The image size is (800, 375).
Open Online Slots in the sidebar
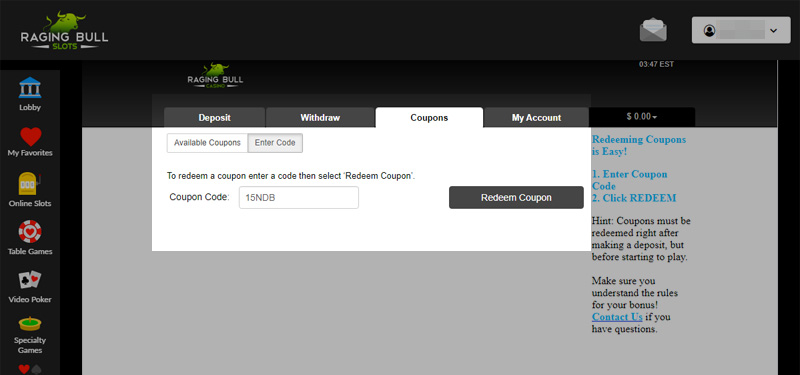point(30,190)
